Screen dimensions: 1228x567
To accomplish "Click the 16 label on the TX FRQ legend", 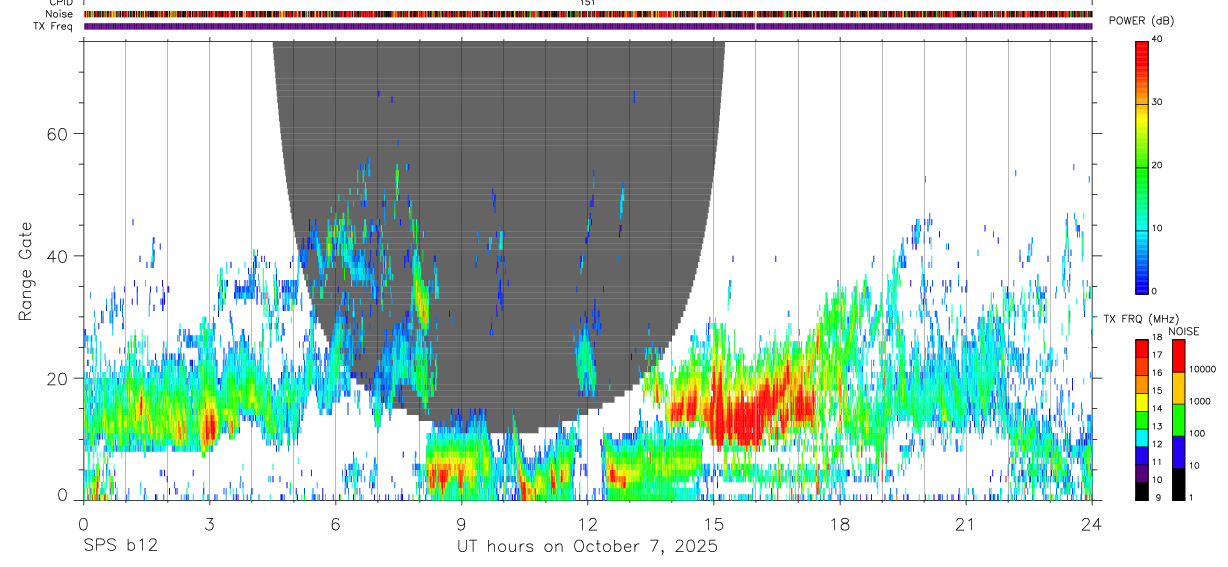I will 1156,372.
